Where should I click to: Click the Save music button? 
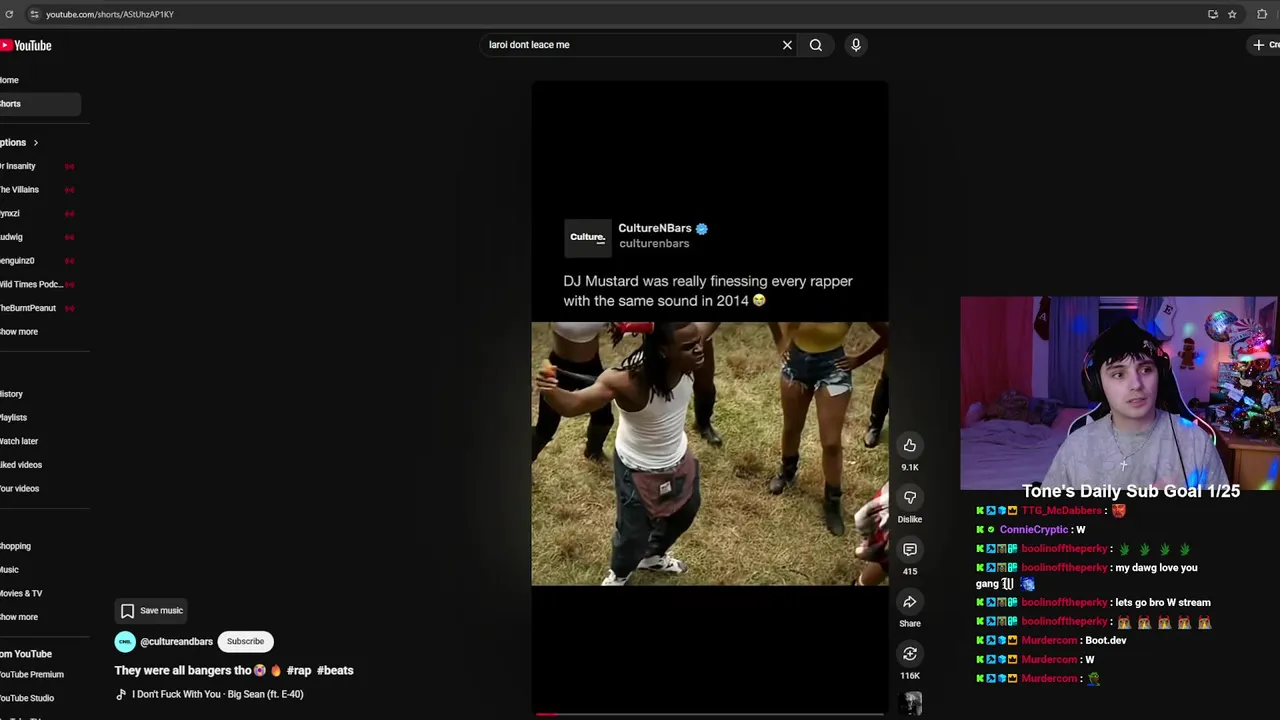coord(152,610)
